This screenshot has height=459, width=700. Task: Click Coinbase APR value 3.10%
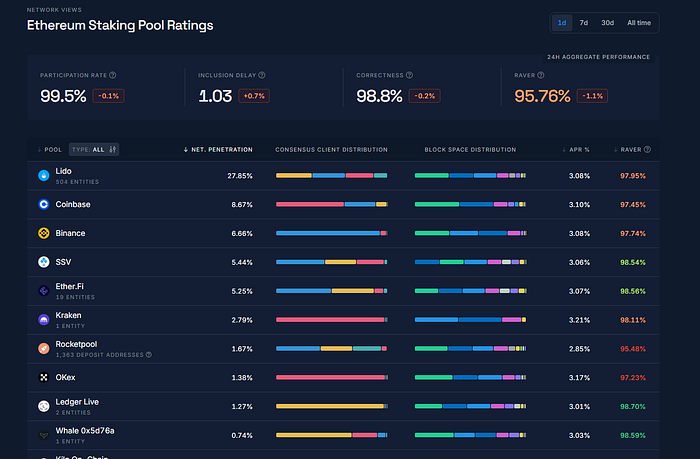click(579, 204)
